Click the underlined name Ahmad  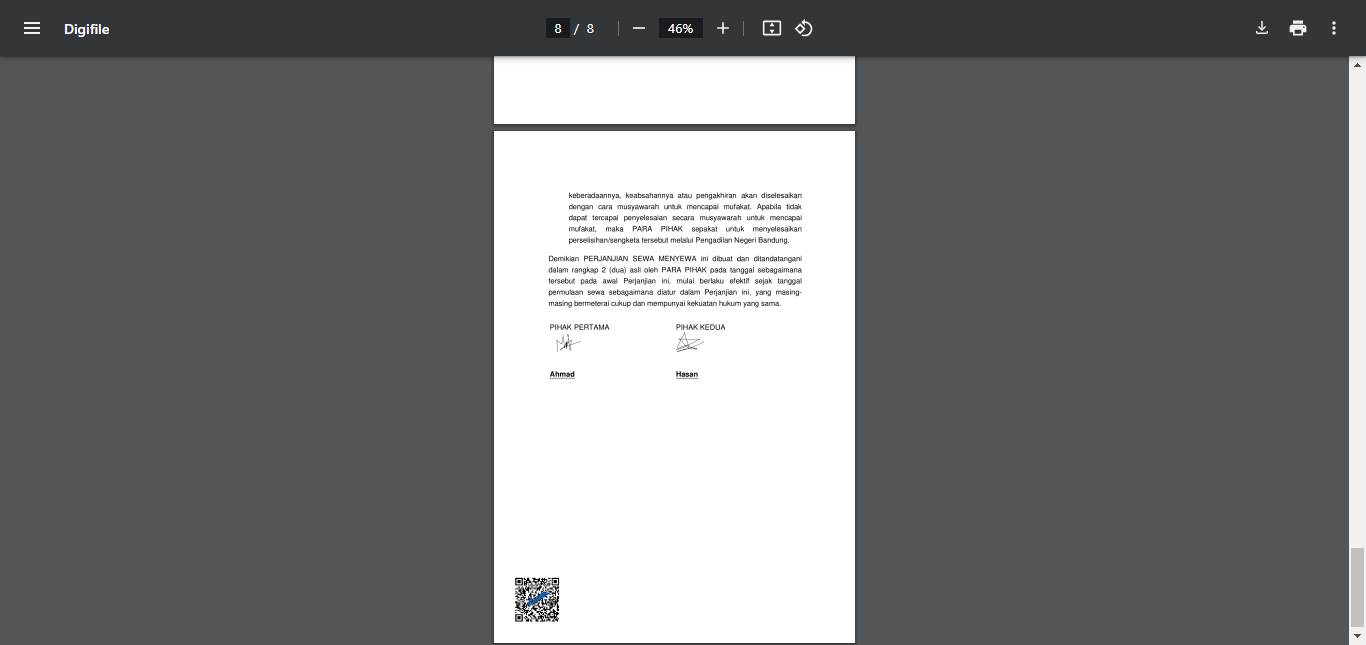point(562,374)
